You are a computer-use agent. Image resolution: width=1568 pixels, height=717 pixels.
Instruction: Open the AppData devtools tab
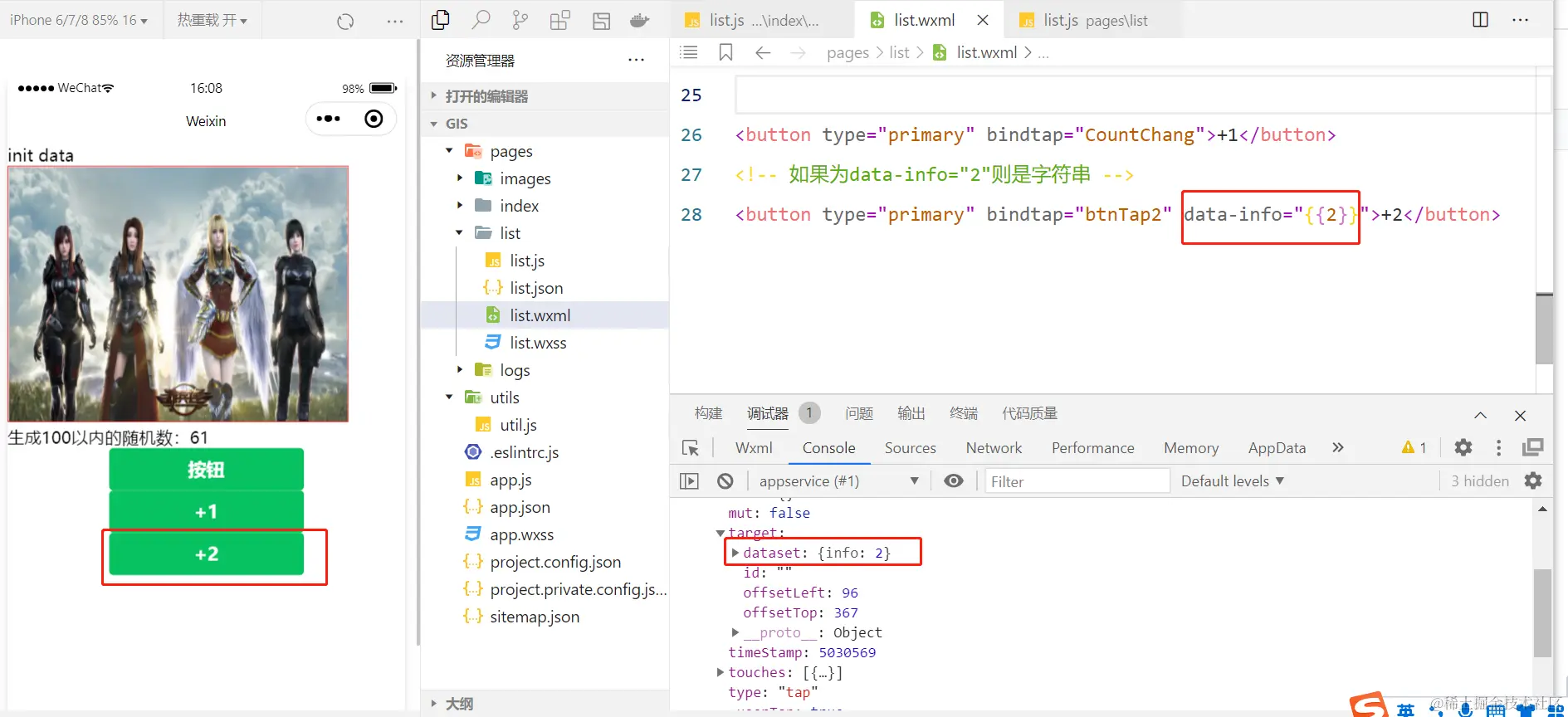(x=1277, y=448)
